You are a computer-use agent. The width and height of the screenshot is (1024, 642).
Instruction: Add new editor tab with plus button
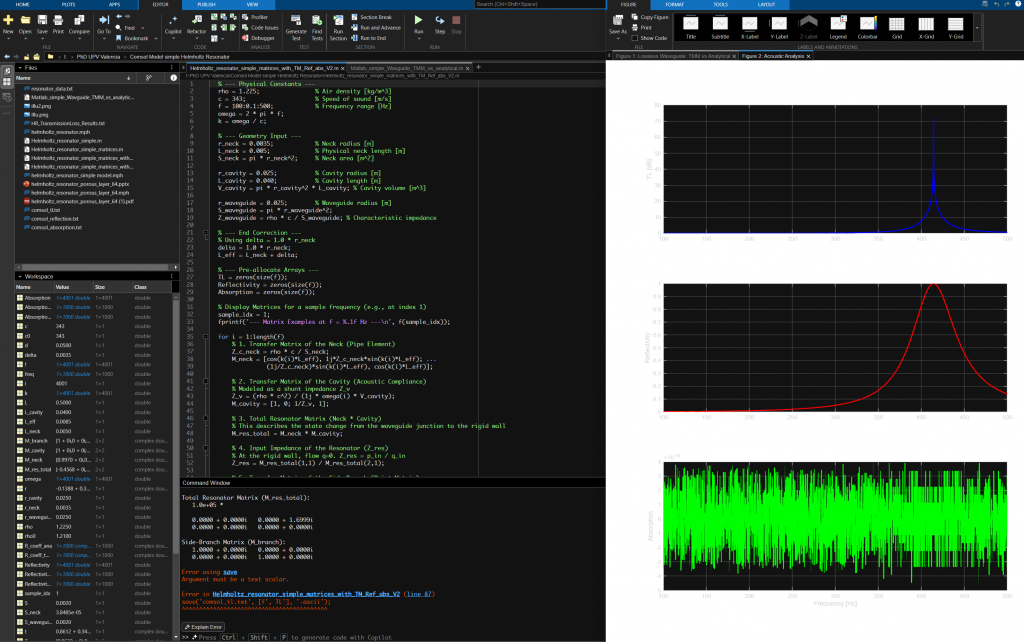coord(478,67)
